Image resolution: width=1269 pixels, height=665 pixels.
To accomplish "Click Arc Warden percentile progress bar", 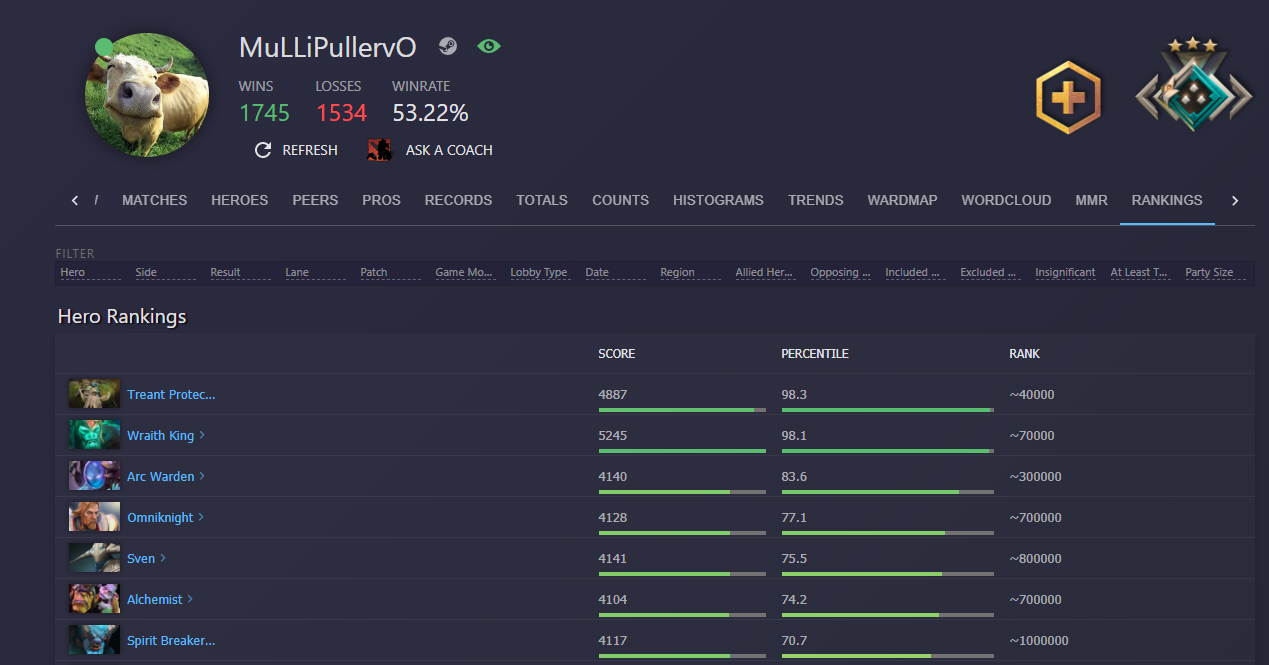I will point(887,492).
